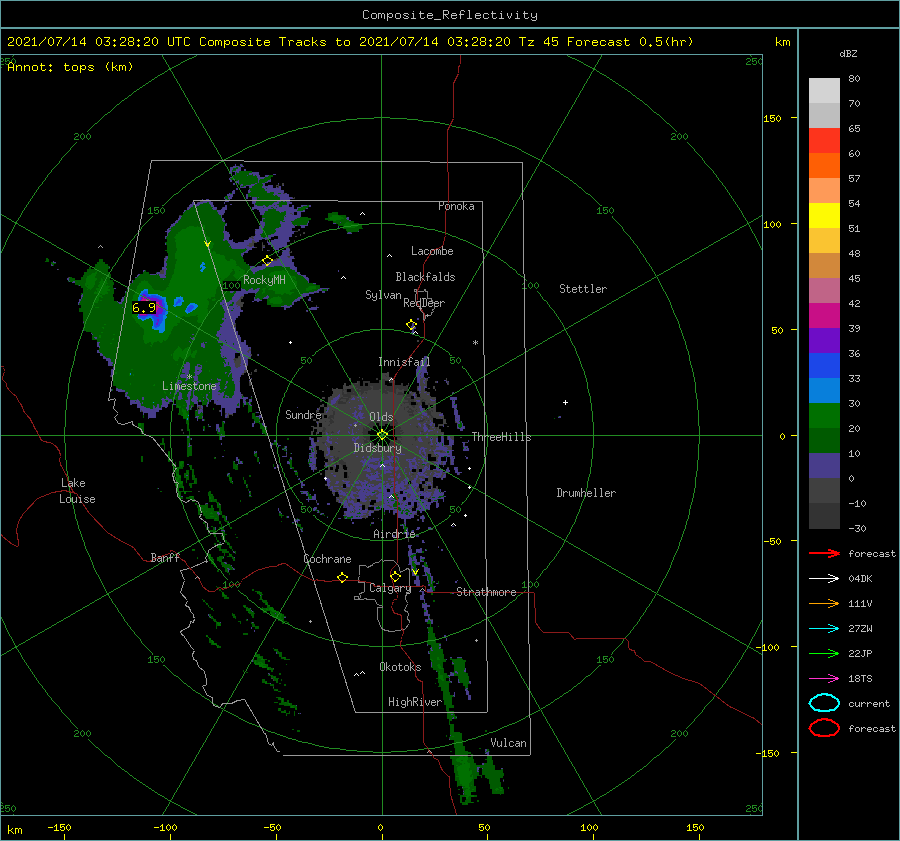Select the Banff label
The width and height of the screenshot is (900, 841).
[x=165, y=557]
